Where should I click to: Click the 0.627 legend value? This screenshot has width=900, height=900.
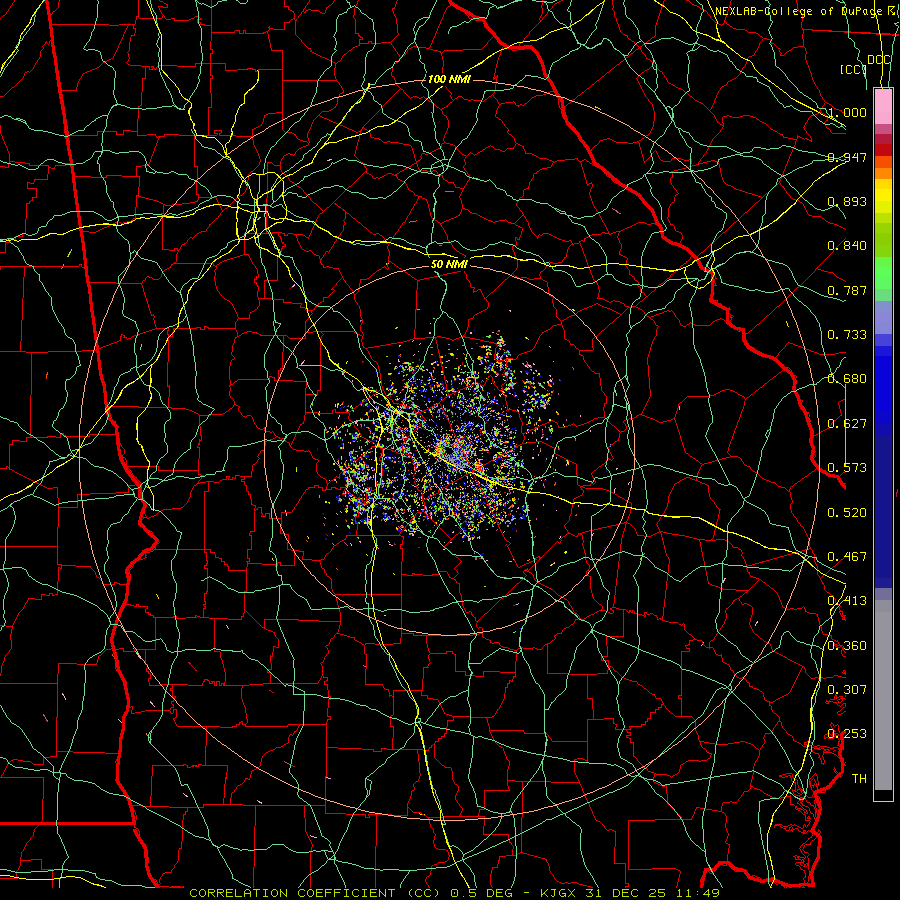click(847, 424)
